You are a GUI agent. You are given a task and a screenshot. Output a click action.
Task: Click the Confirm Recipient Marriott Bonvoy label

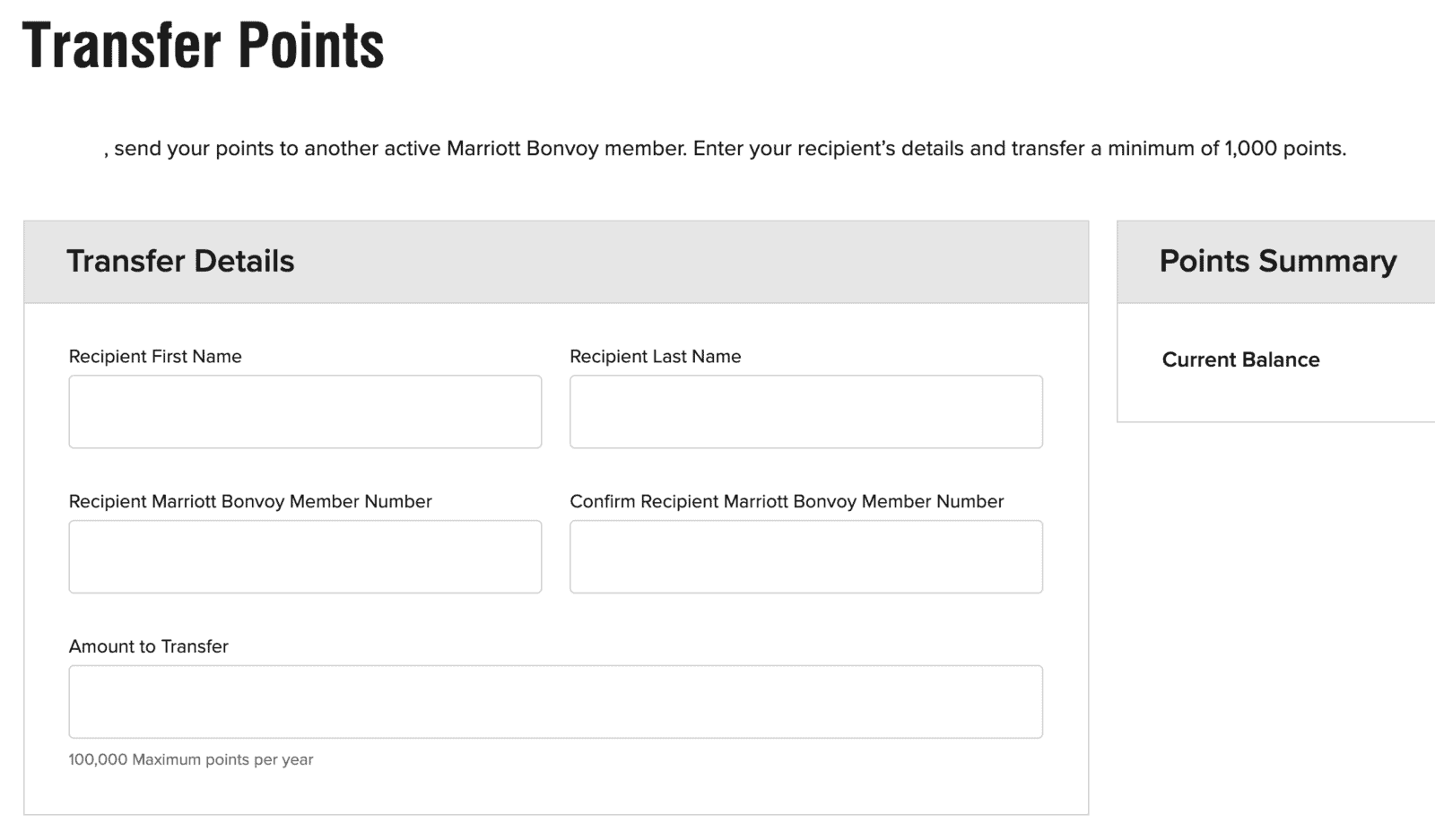(x=787, y=501)
